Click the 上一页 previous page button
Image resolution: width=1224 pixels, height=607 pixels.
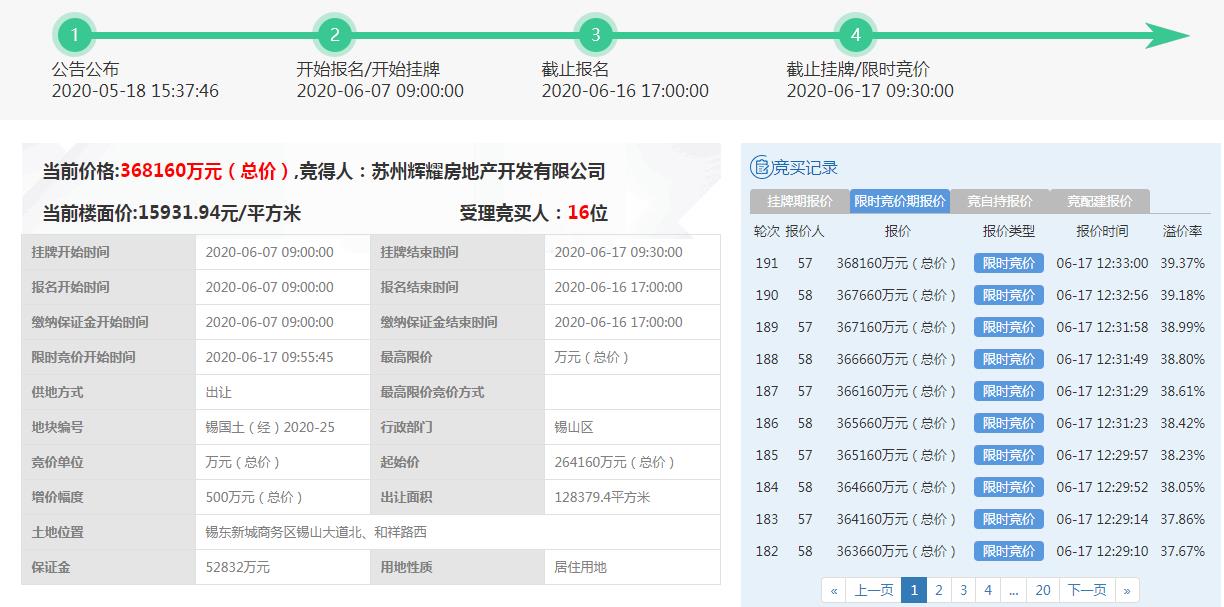click(874, 590)
